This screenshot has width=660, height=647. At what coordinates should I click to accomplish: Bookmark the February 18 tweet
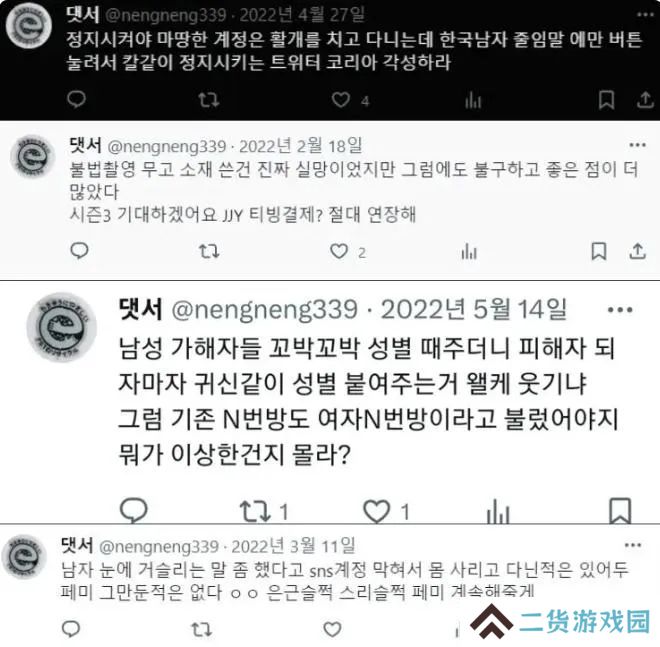599,251
